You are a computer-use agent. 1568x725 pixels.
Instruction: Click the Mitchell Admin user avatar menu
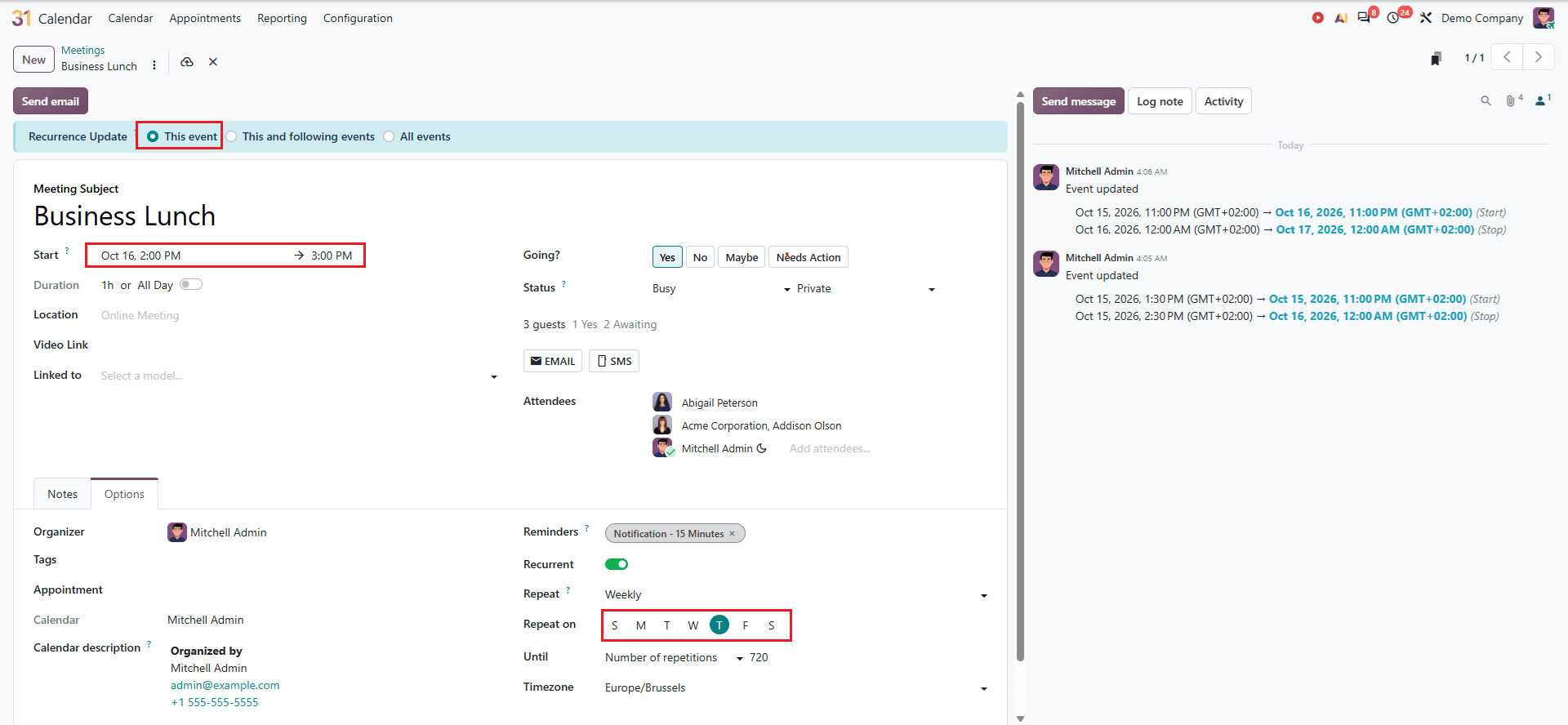(x=1543, y=18)
